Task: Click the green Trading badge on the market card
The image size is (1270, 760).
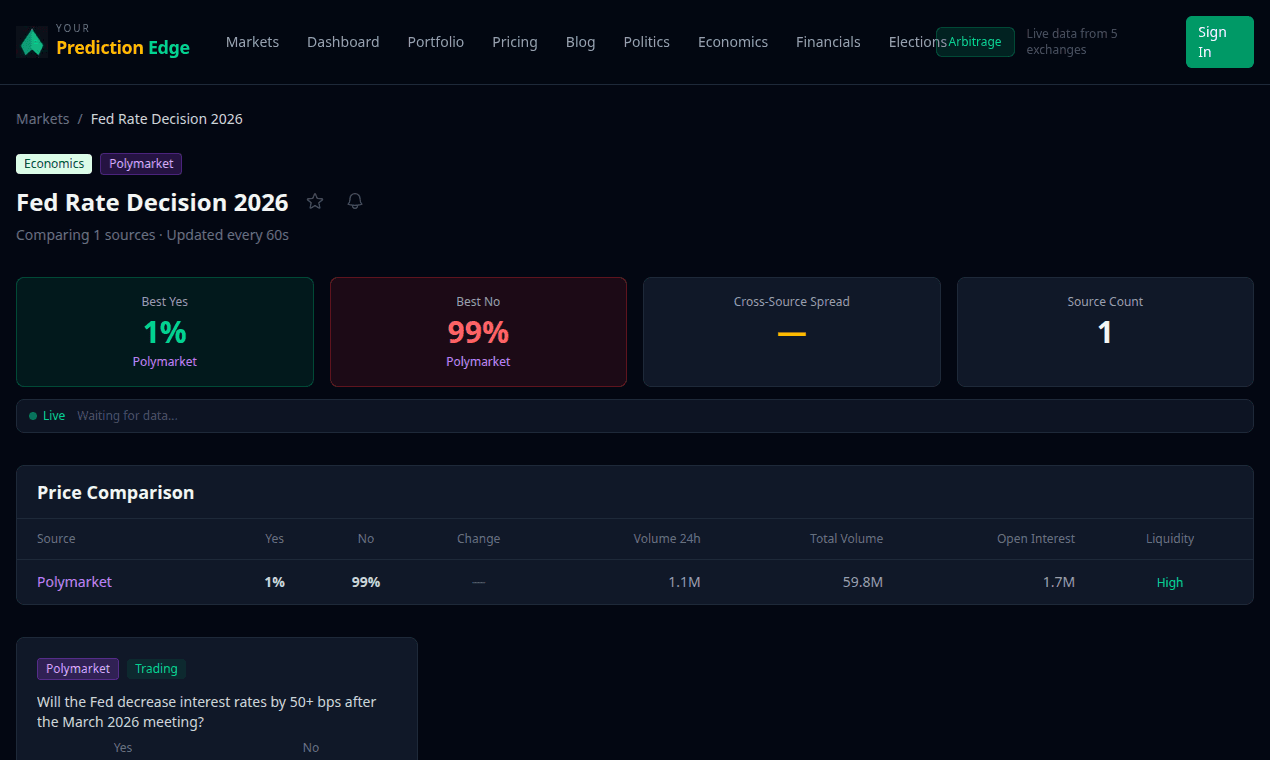Action: click(x=156, y=668)
